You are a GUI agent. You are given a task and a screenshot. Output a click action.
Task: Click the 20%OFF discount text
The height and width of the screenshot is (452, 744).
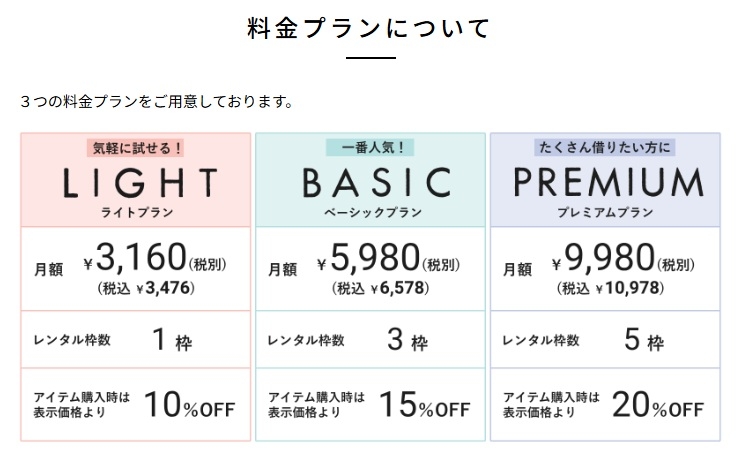[x=659, y=405]
